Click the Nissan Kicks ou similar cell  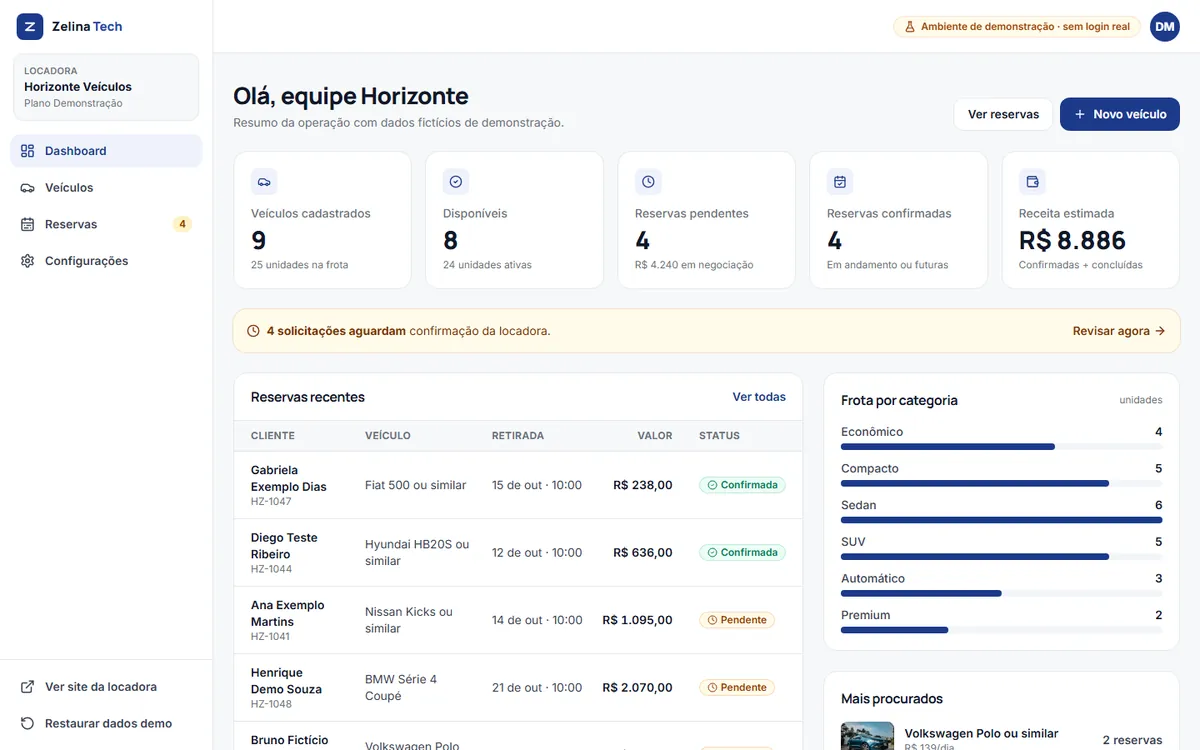pyautogui.click(x=409, y=620)
